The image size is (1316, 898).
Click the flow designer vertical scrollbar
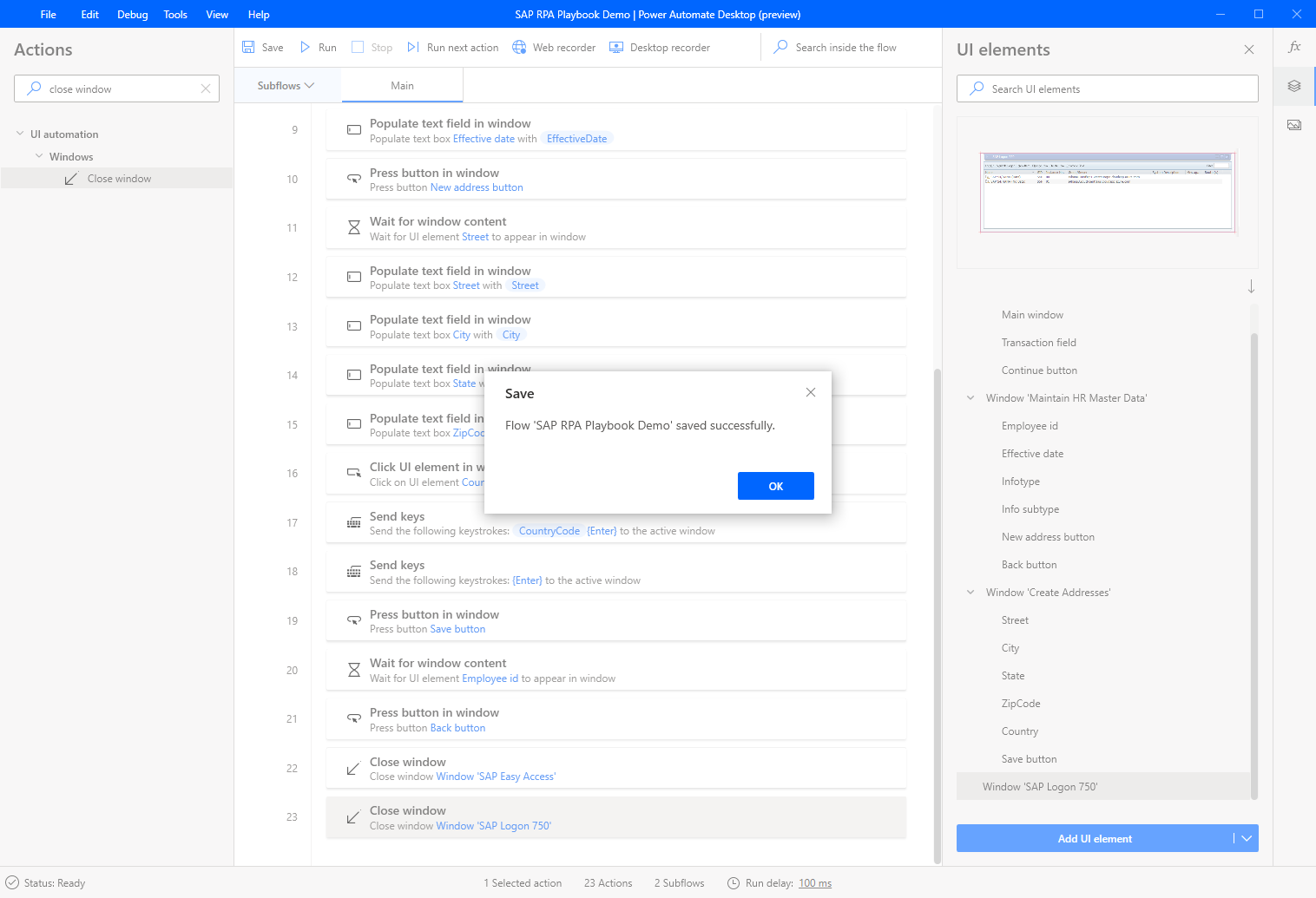(937, 616)
